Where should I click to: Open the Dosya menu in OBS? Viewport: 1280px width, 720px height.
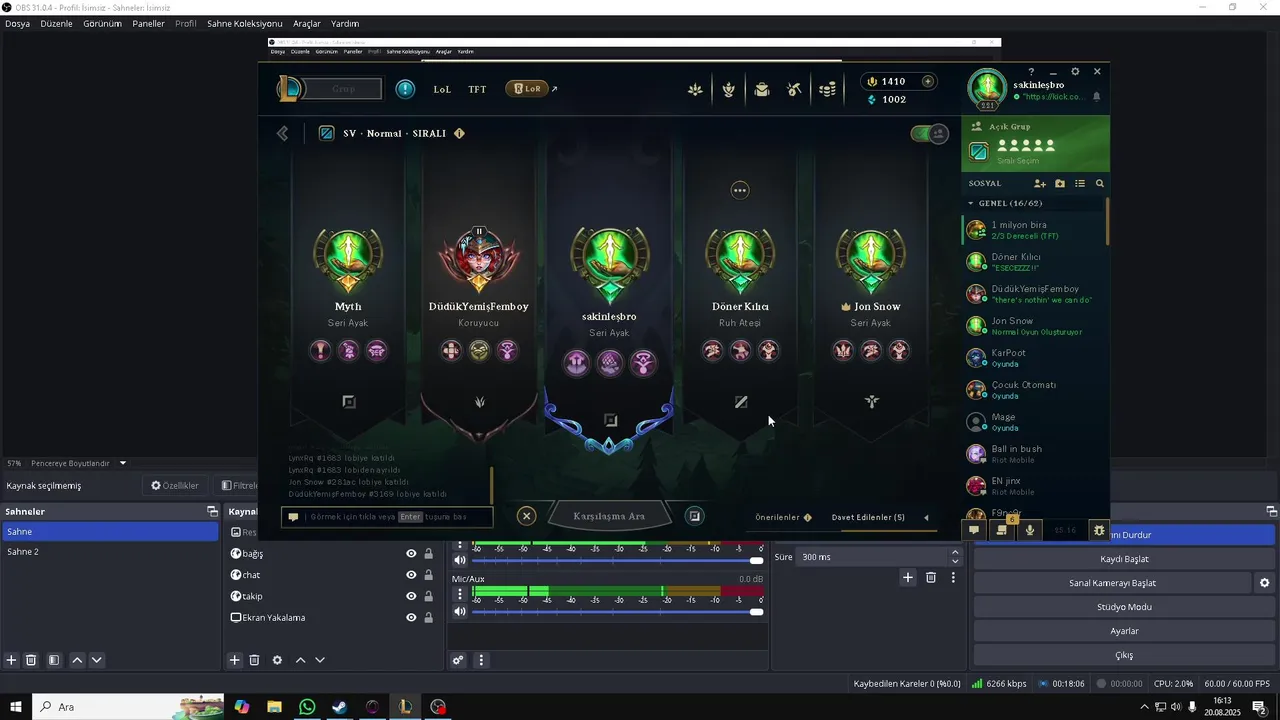click(x=17, y=23)
